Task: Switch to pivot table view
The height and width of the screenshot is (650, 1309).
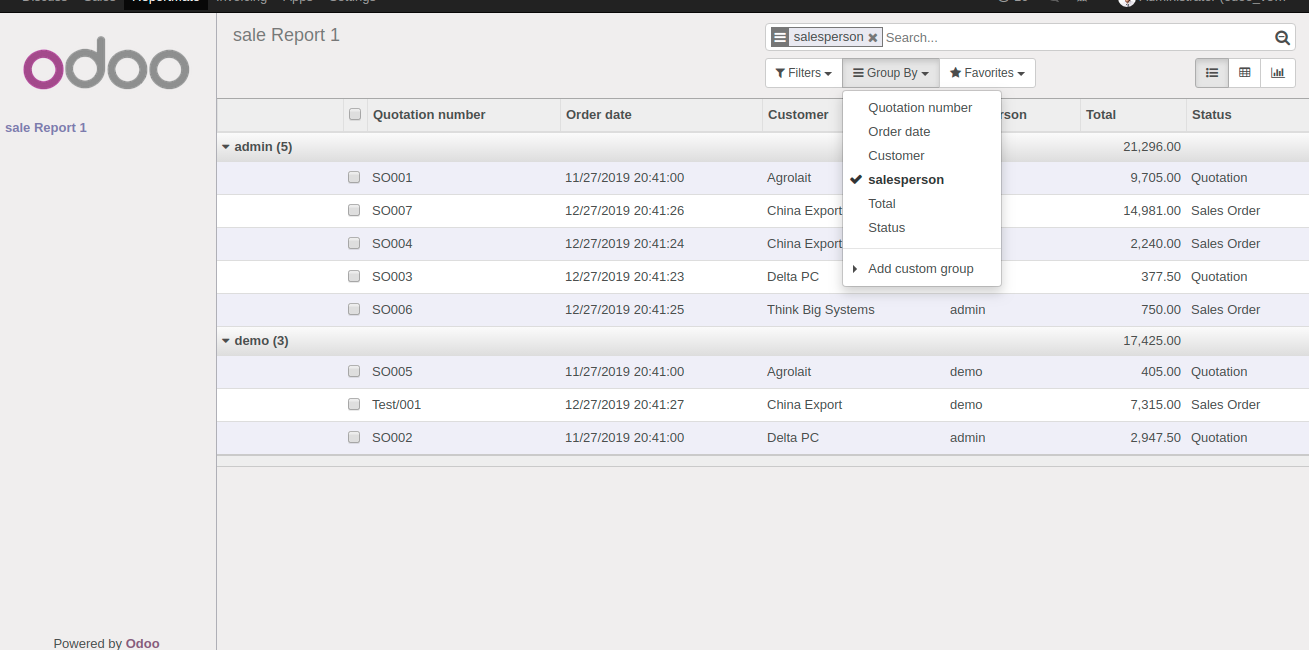Action: point(1245,73)
